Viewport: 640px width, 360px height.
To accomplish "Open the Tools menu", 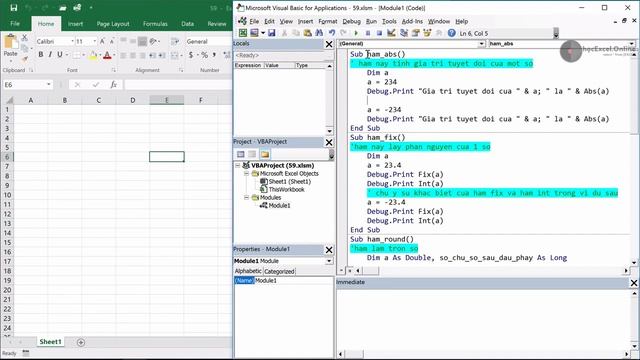I will click(x=389, y=21).
